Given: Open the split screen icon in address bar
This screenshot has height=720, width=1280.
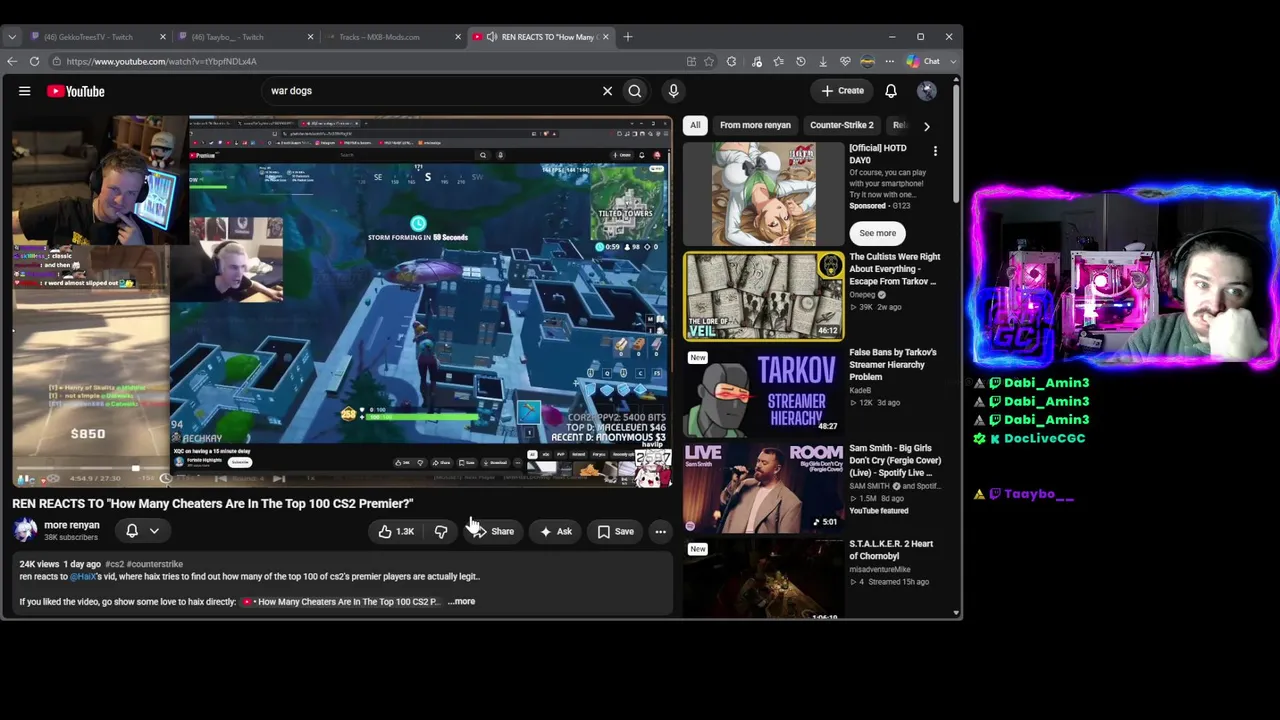Looking at the screenshot, I should (691, 61).
